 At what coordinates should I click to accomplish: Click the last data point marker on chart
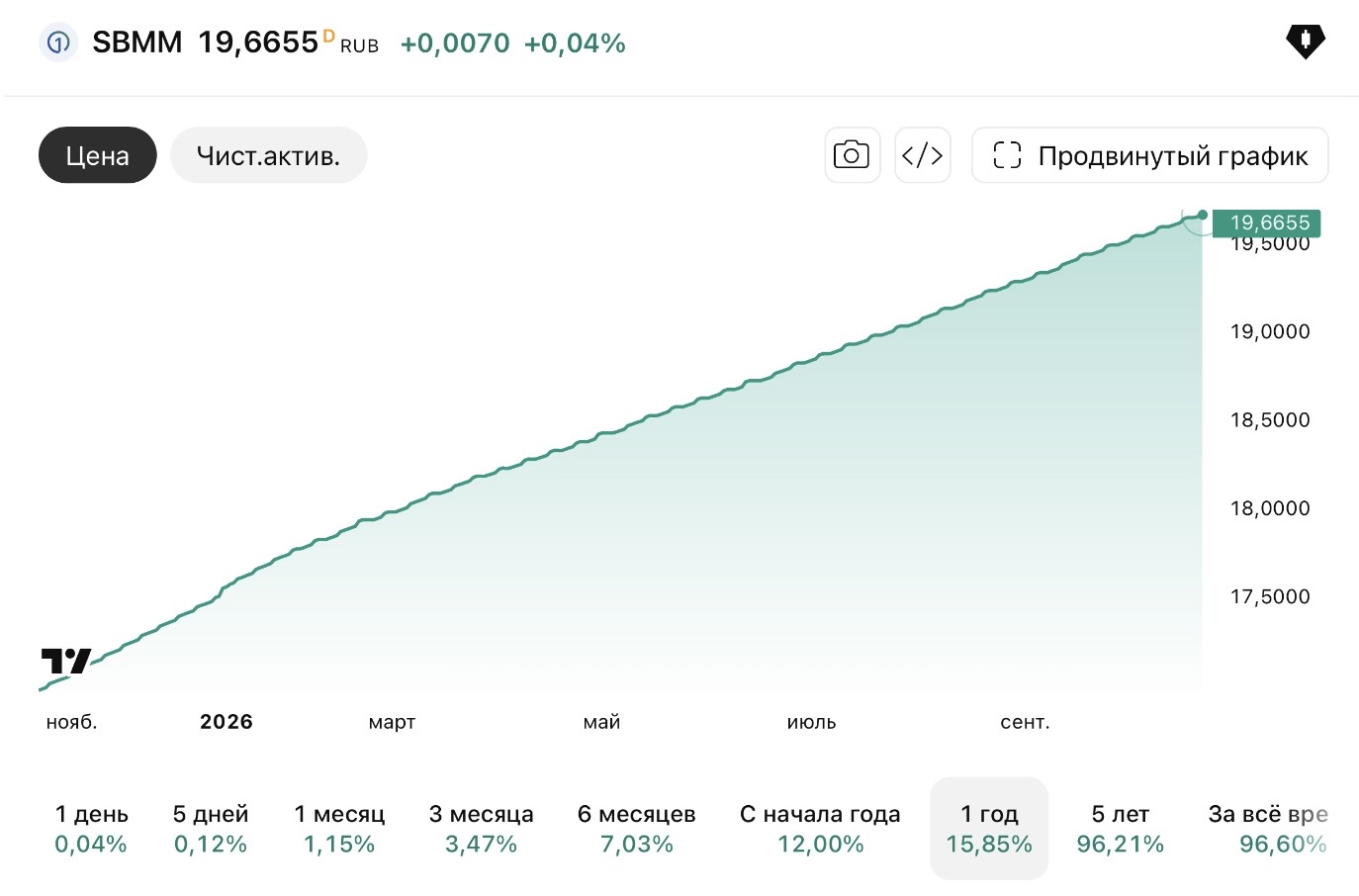click(x=1203, y=215)
